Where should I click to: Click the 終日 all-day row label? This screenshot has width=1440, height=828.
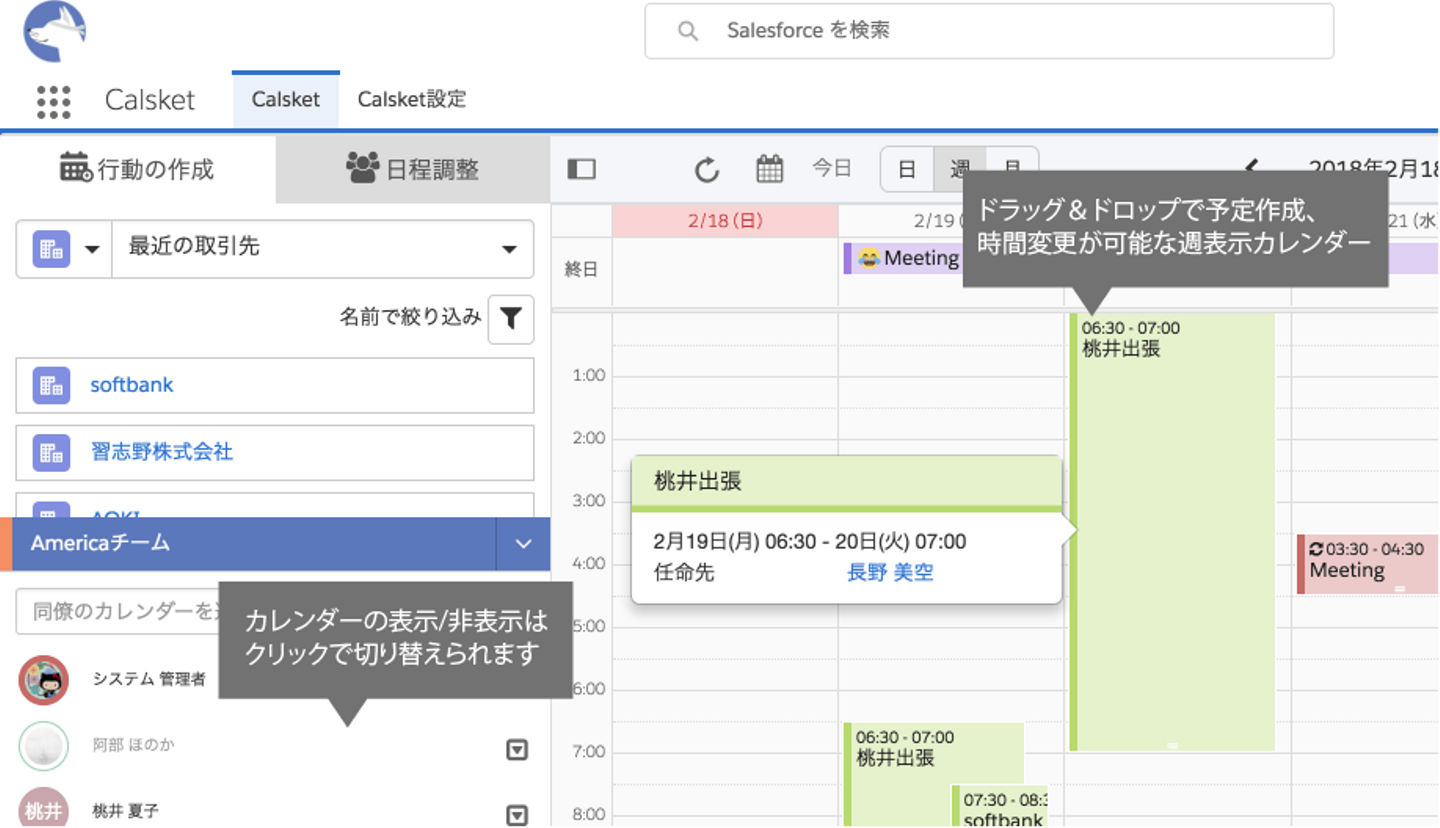[582, 269]
